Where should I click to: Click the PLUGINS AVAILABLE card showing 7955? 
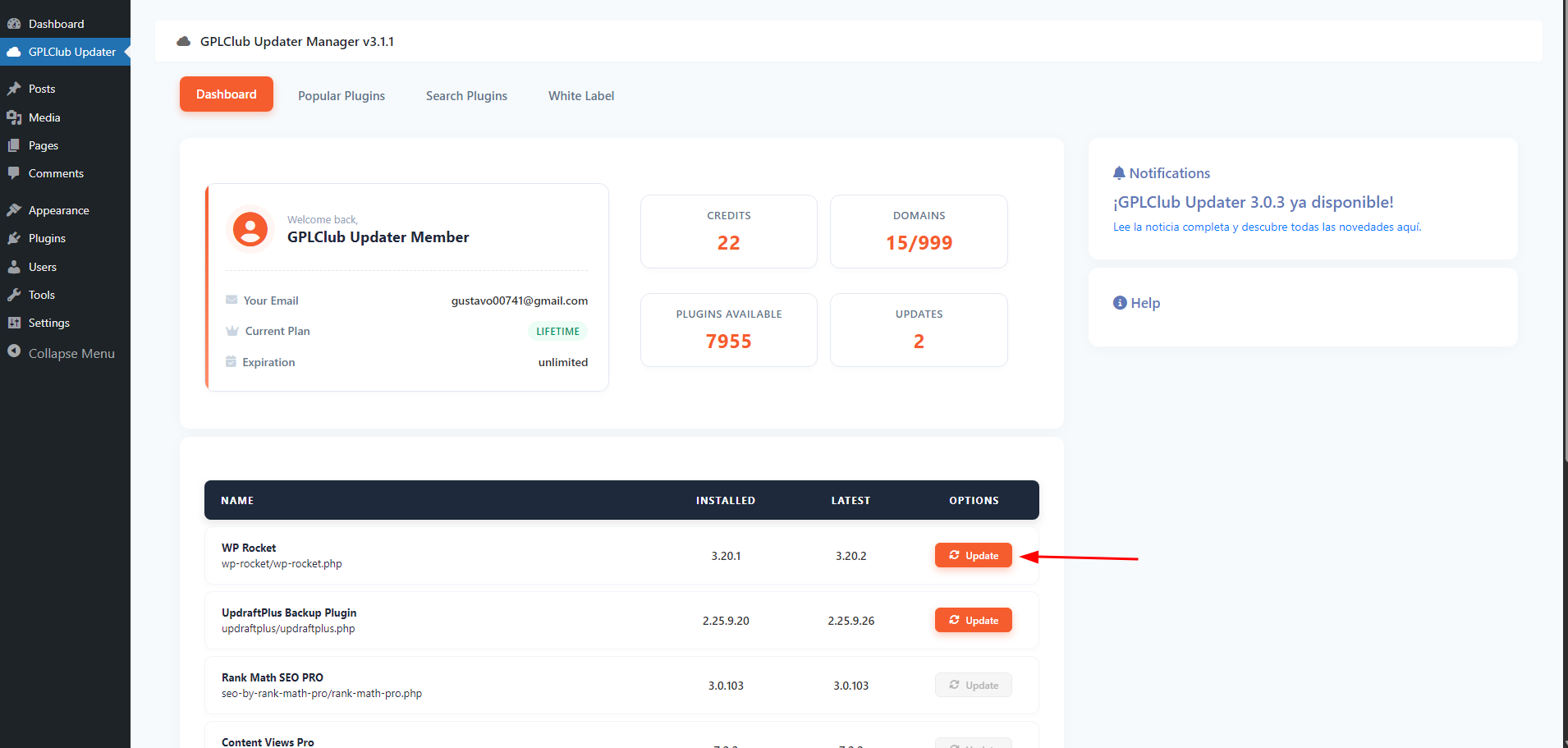(x=729, y=330)
